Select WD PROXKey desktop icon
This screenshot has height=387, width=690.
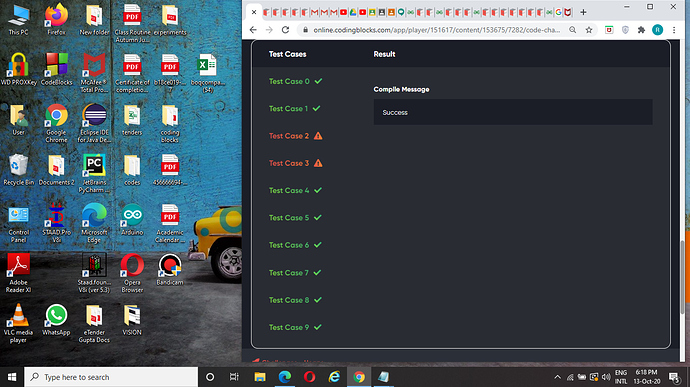(x=18, y=70)
